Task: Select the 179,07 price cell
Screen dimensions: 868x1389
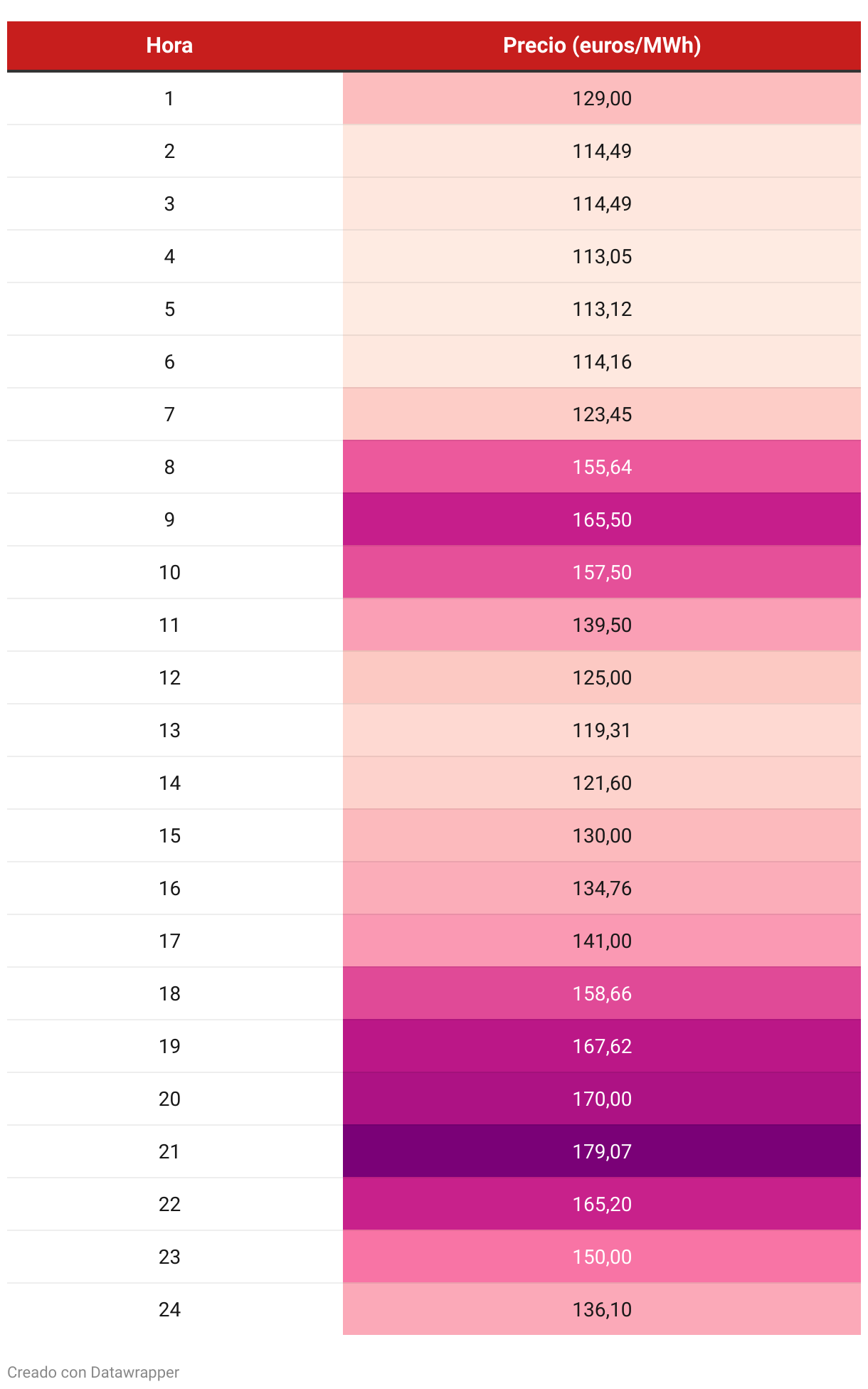Action: point(601,1151)
